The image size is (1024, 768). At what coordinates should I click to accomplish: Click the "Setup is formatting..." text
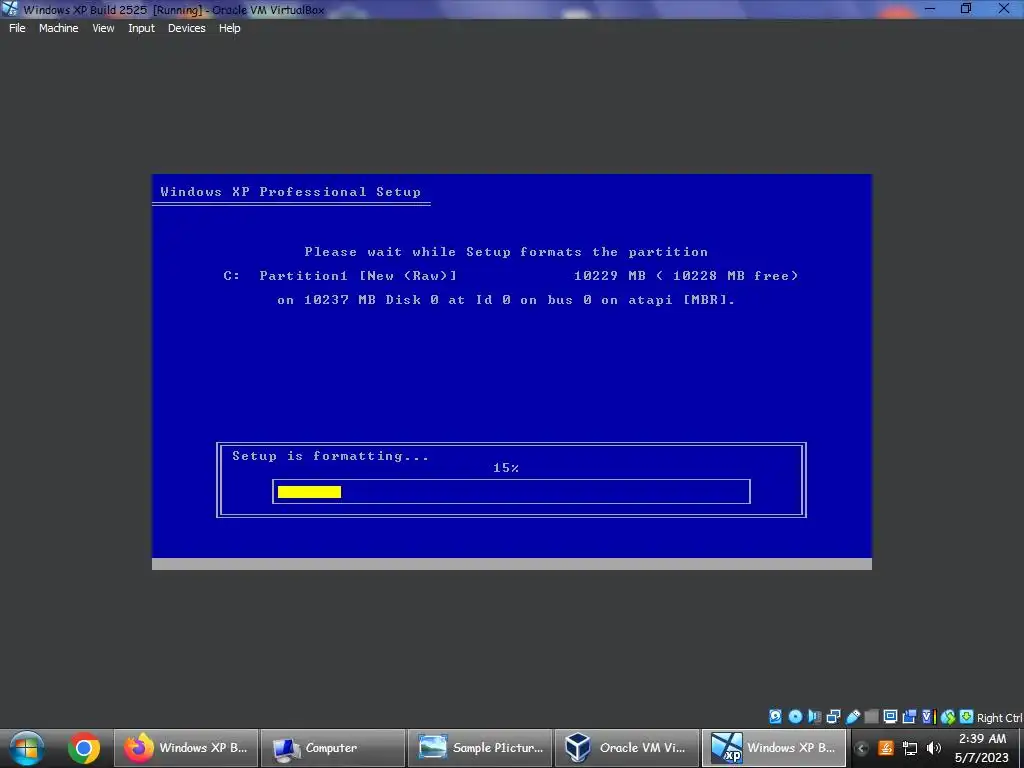tap(330, 456)
